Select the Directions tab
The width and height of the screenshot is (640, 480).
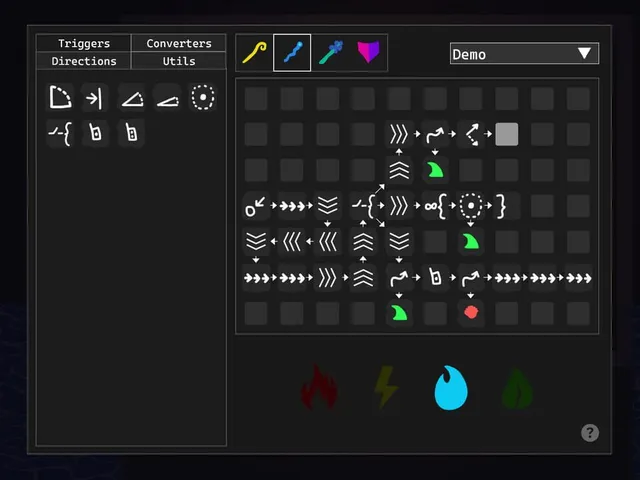point(84,61)
